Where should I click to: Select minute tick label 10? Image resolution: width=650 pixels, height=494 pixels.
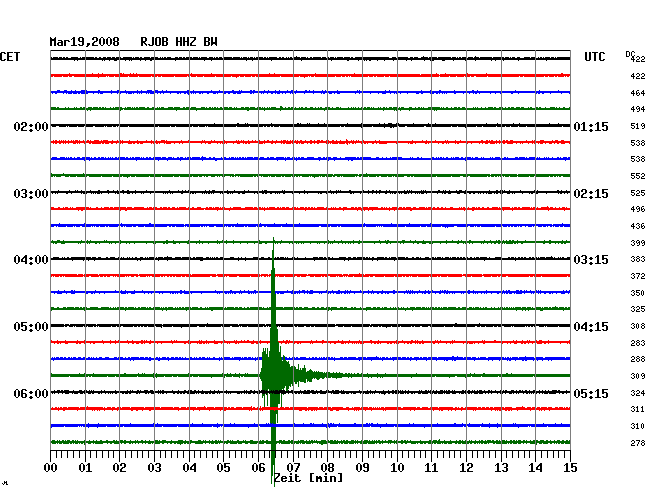click(397, 468)
